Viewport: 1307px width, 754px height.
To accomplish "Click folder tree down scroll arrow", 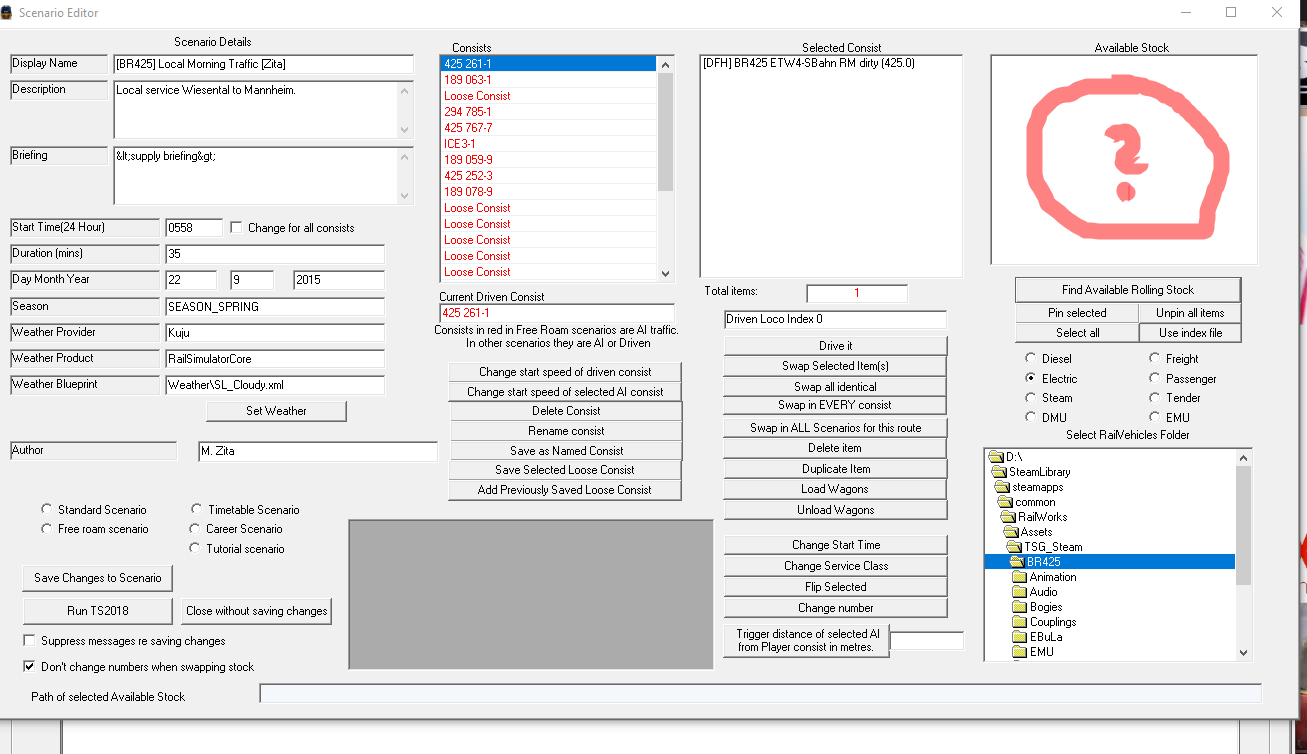I will [1244, 652].
